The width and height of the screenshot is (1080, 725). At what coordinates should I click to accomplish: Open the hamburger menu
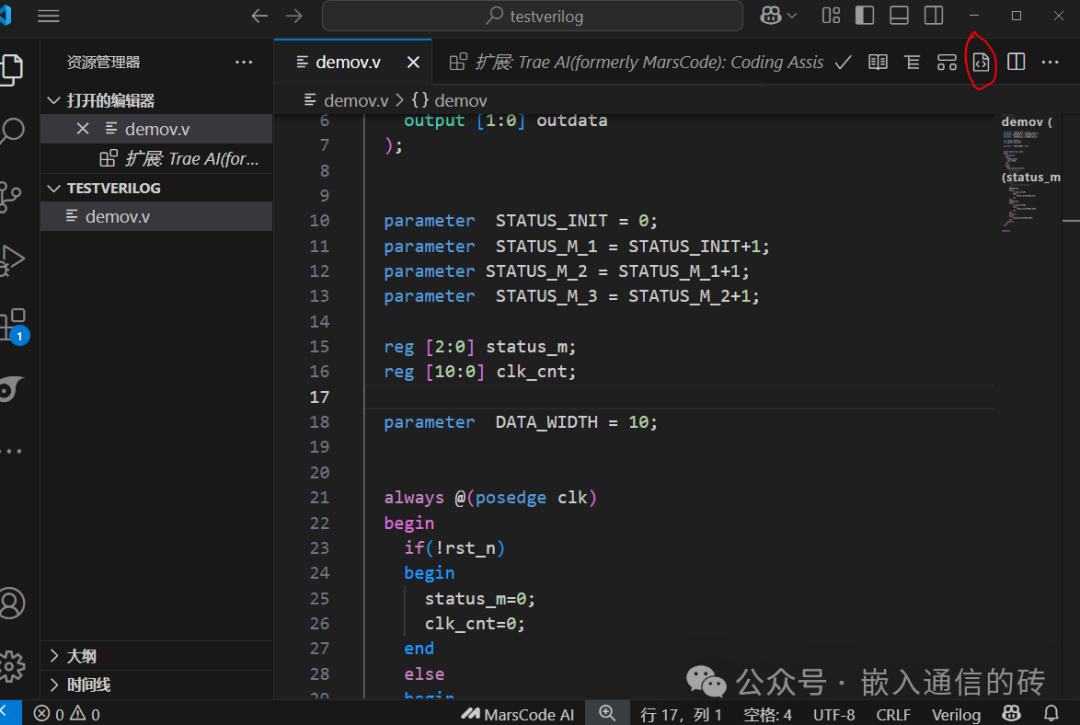(48, 15)
